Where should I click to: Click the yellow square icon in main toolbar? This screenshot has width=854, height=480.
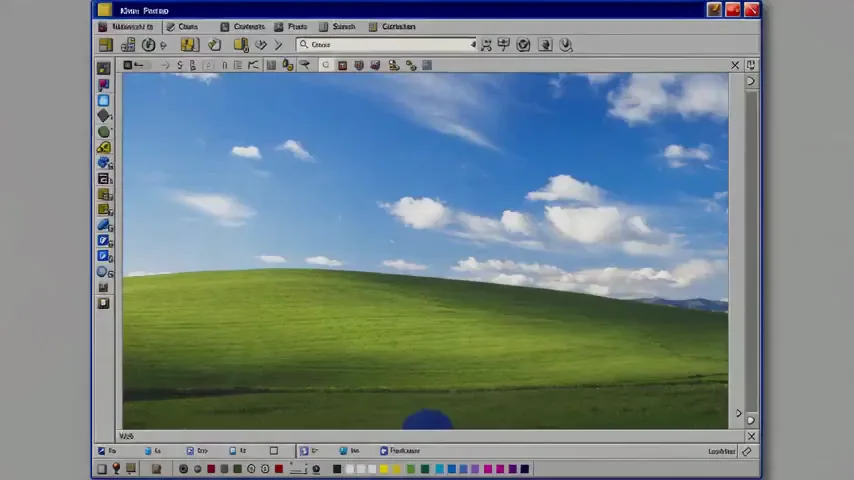coord(106,45)
